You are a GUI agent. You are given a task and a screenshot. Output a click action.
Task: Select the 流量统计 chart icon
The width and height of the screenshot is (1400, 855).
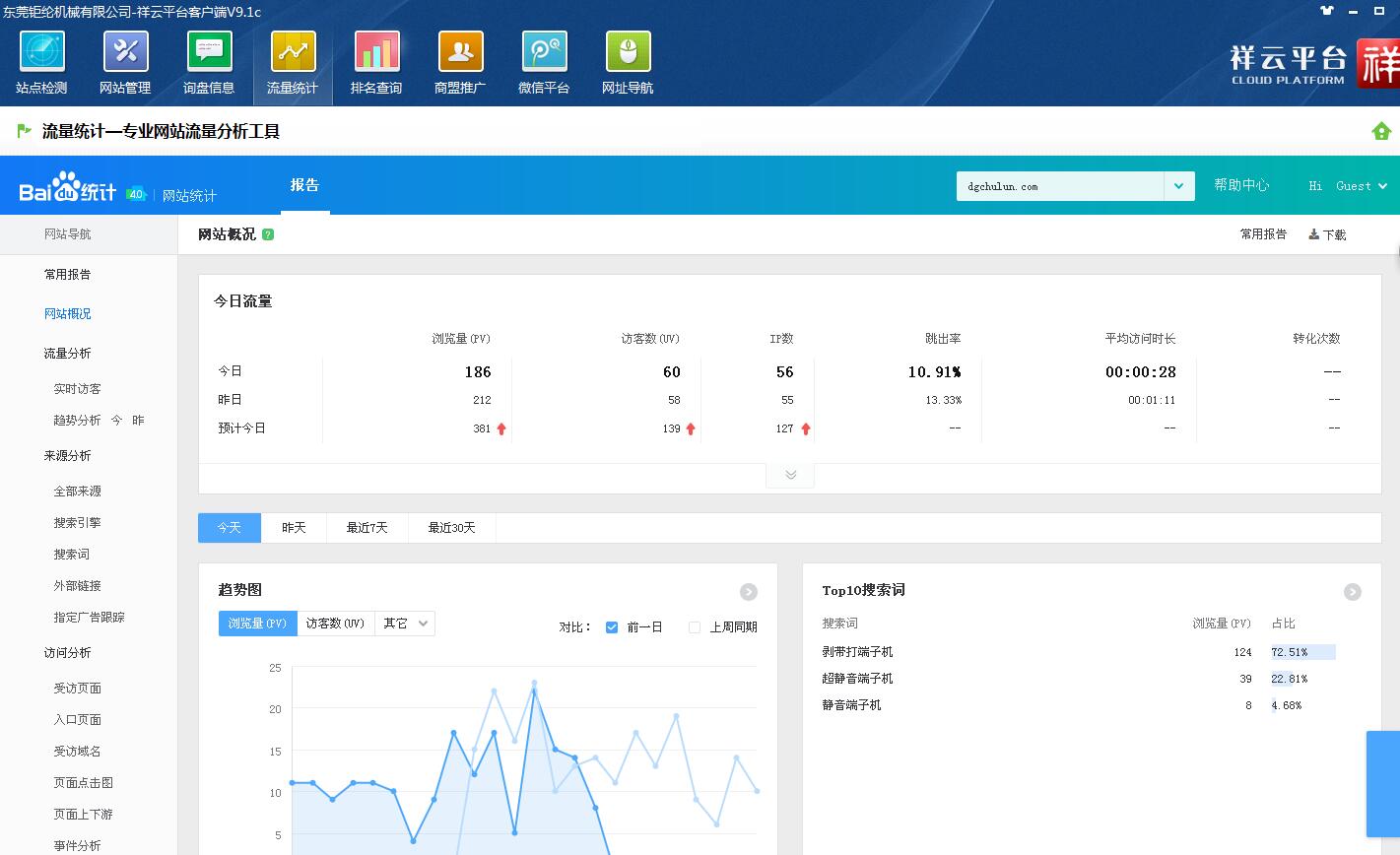(293, 51)
